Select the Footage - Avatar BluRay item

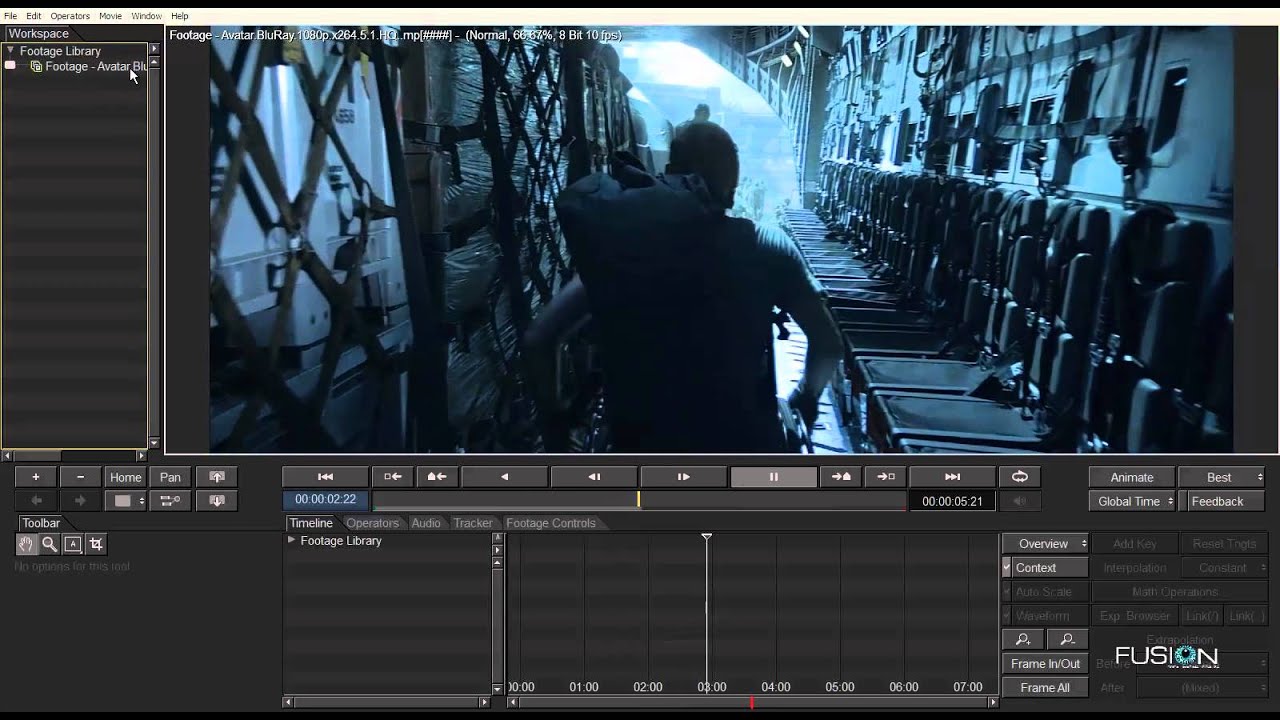[96, 66]
